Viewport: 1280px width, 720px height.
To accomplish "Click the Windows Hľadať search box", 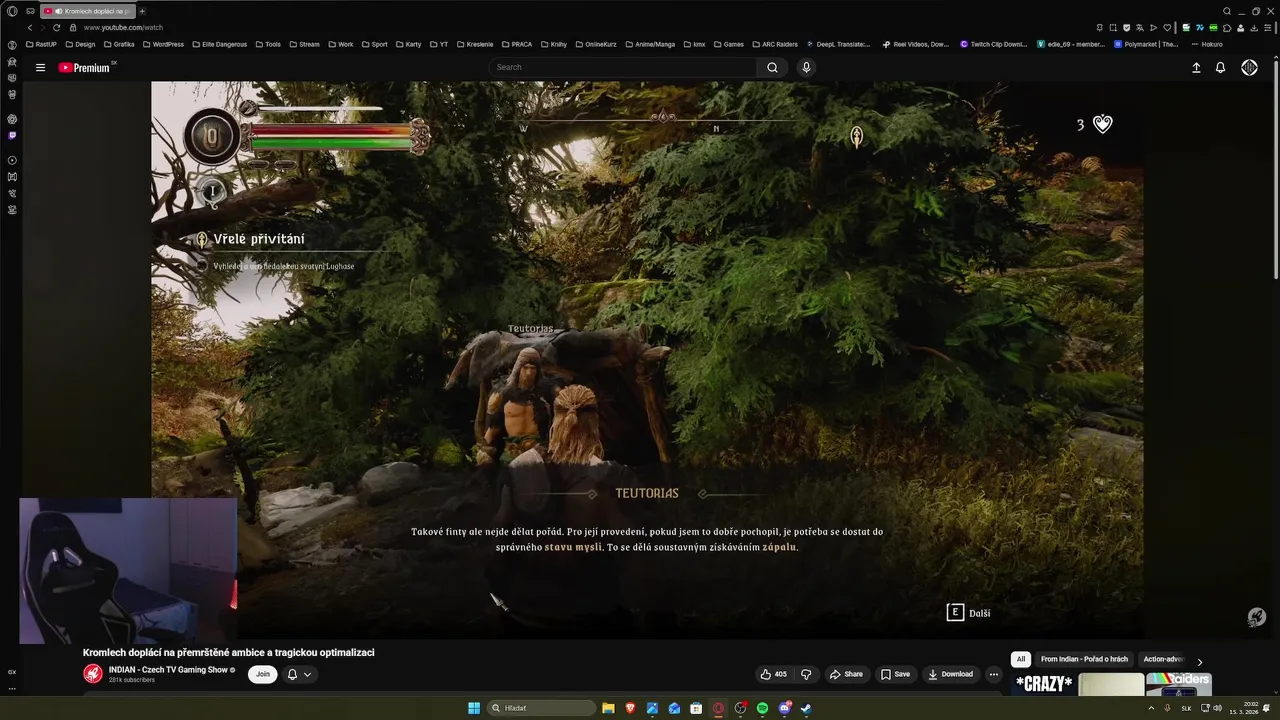I will [541, 708].
